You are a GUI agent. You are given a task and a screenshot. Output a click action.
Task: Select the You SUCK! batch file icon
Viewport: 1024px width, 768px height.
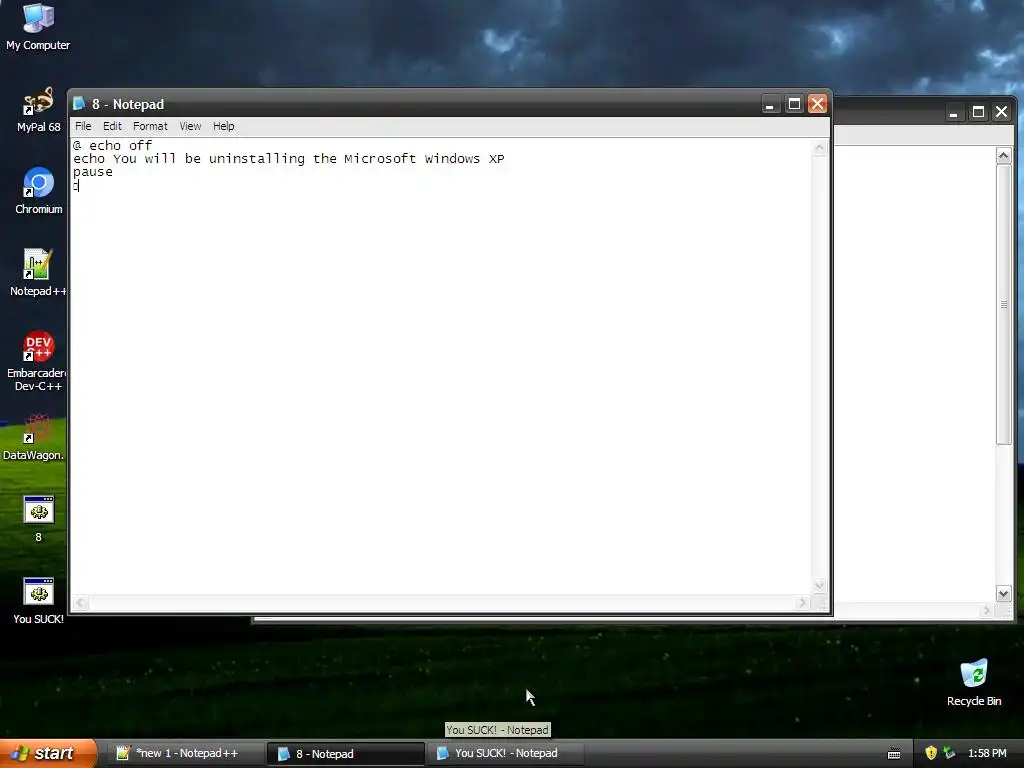(x=38, y=601)
